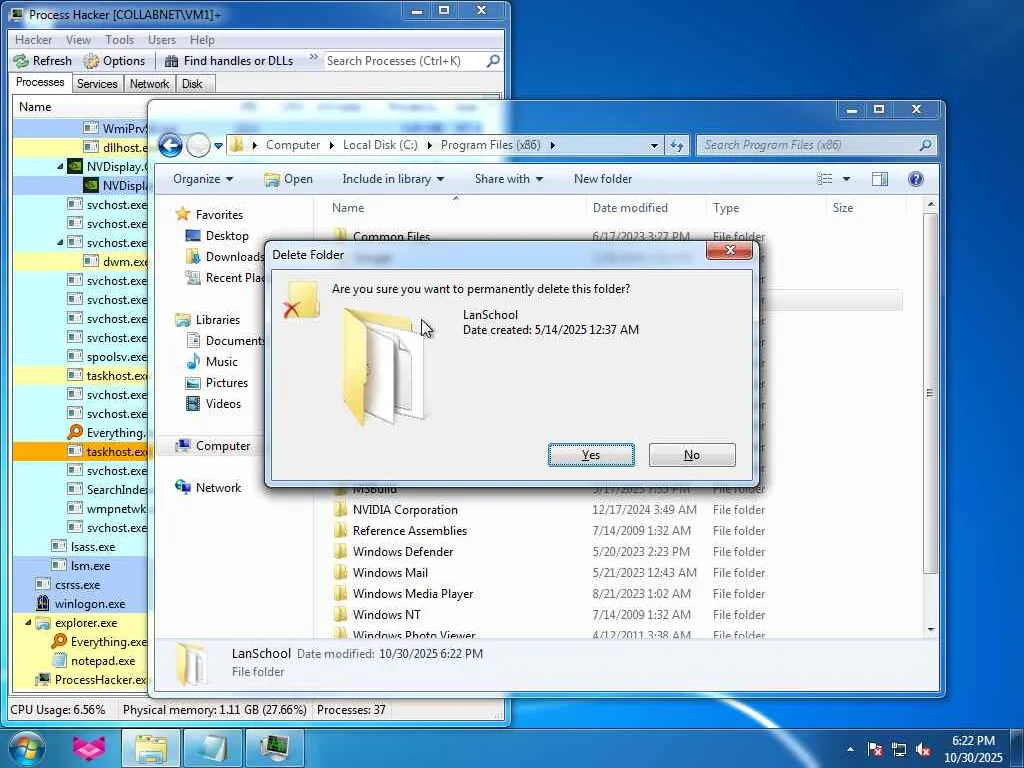
Task: Open the recent locations dropdown arrow
Action: (218, 146)
